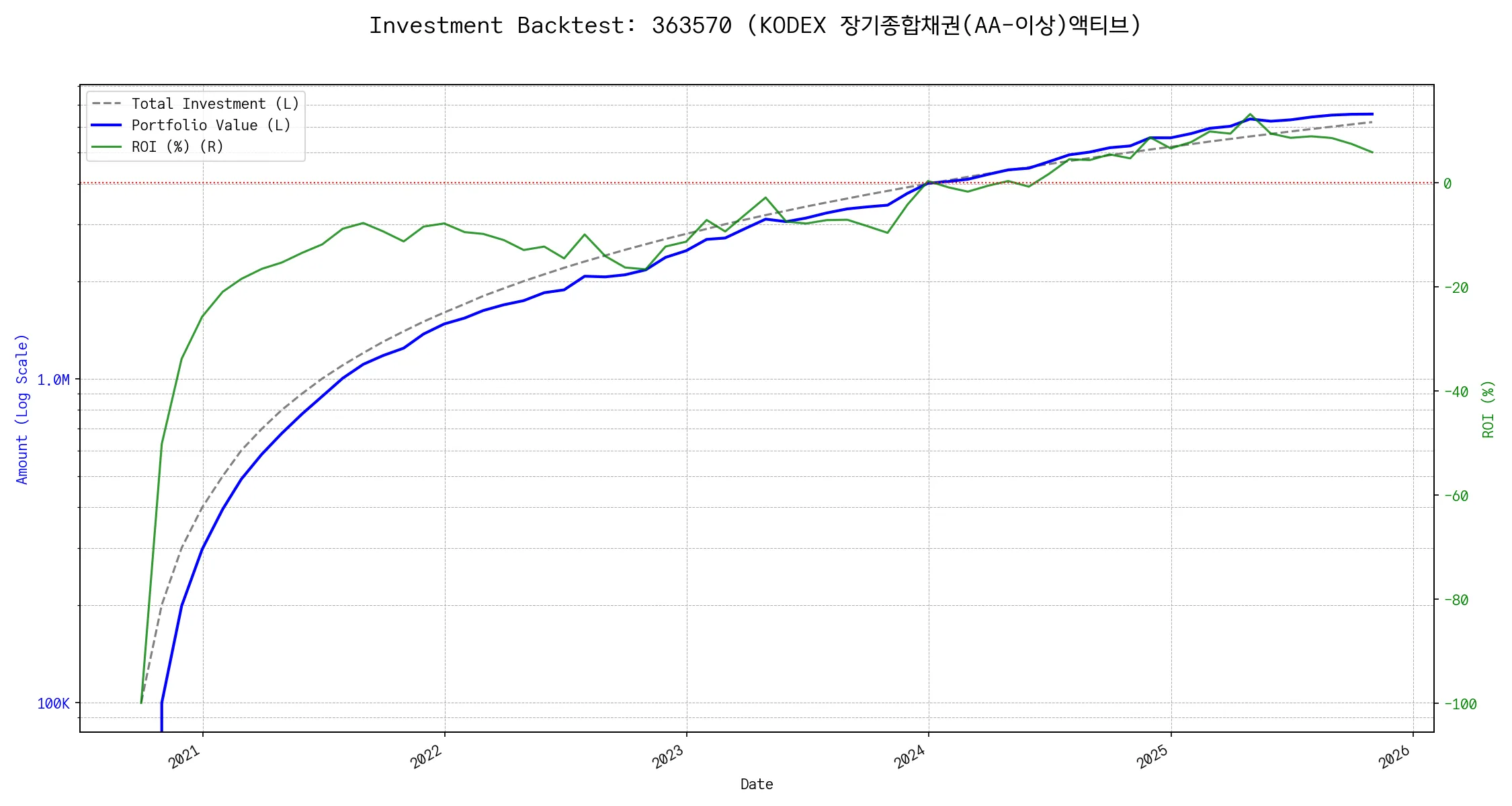
Task: Click the Amount (Log Scale) axis title
Action: coord(22,409)
